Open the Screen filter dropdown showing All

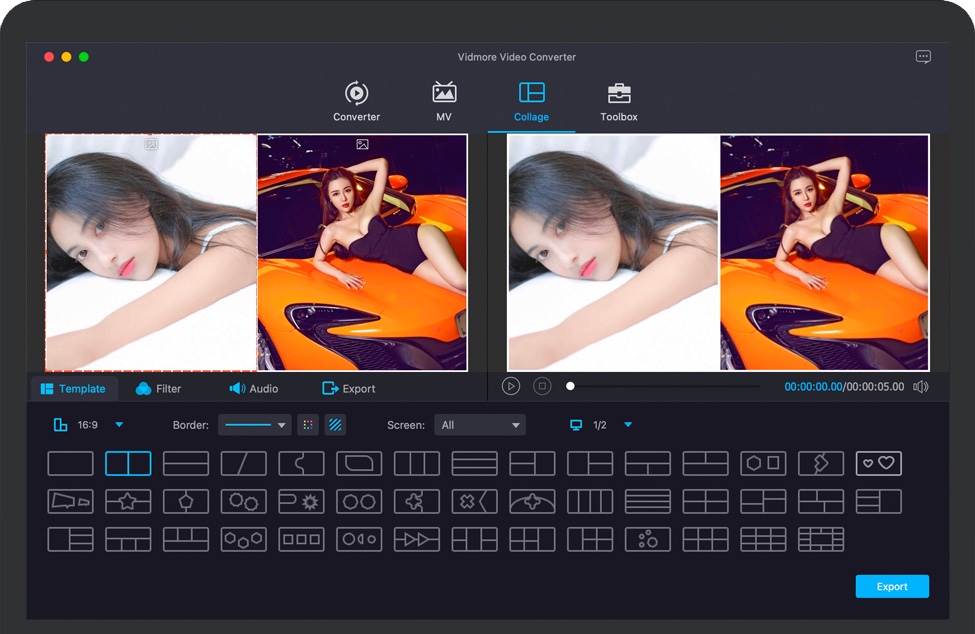pos(480,425)
